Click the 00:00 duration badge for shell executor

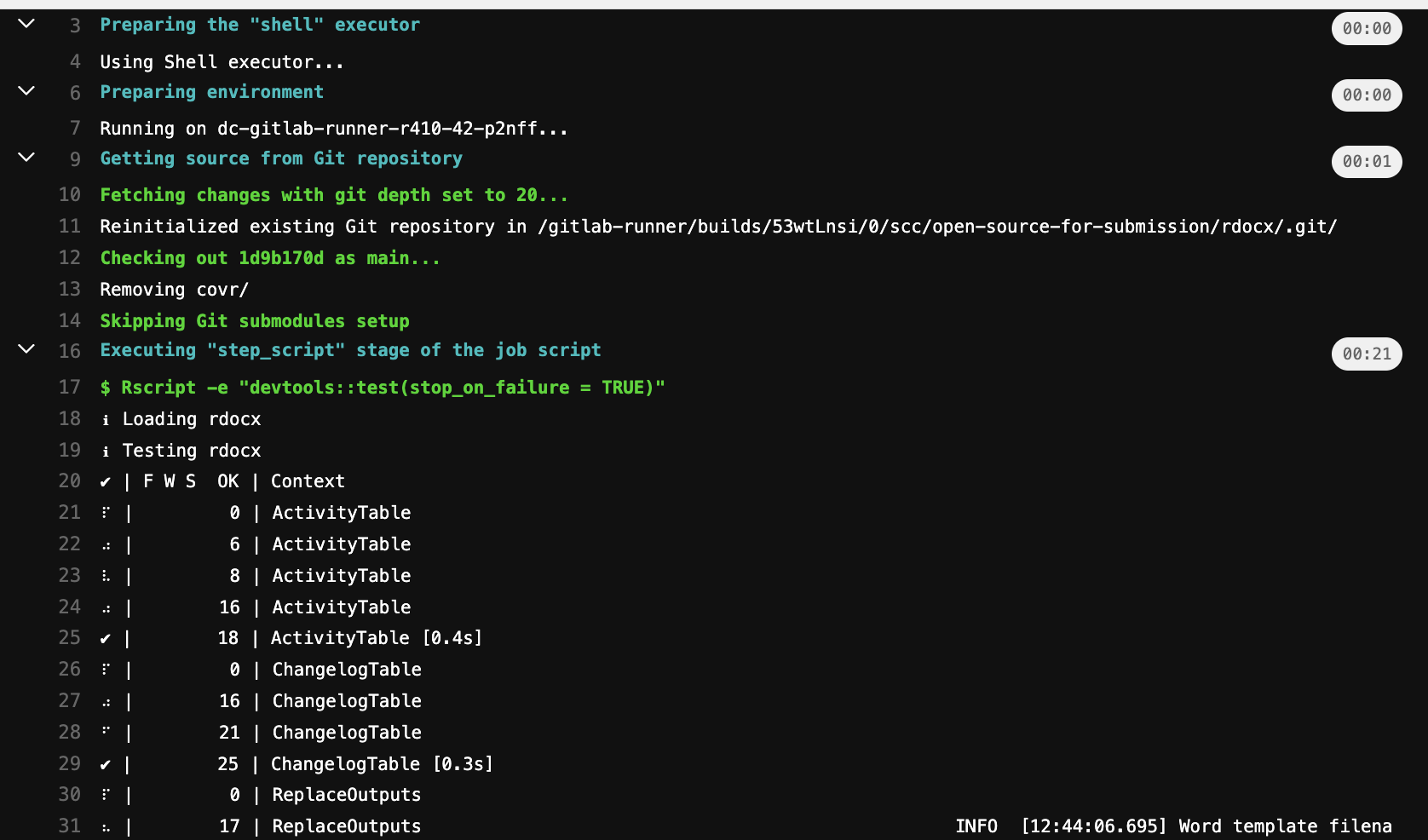(1366, 29)
